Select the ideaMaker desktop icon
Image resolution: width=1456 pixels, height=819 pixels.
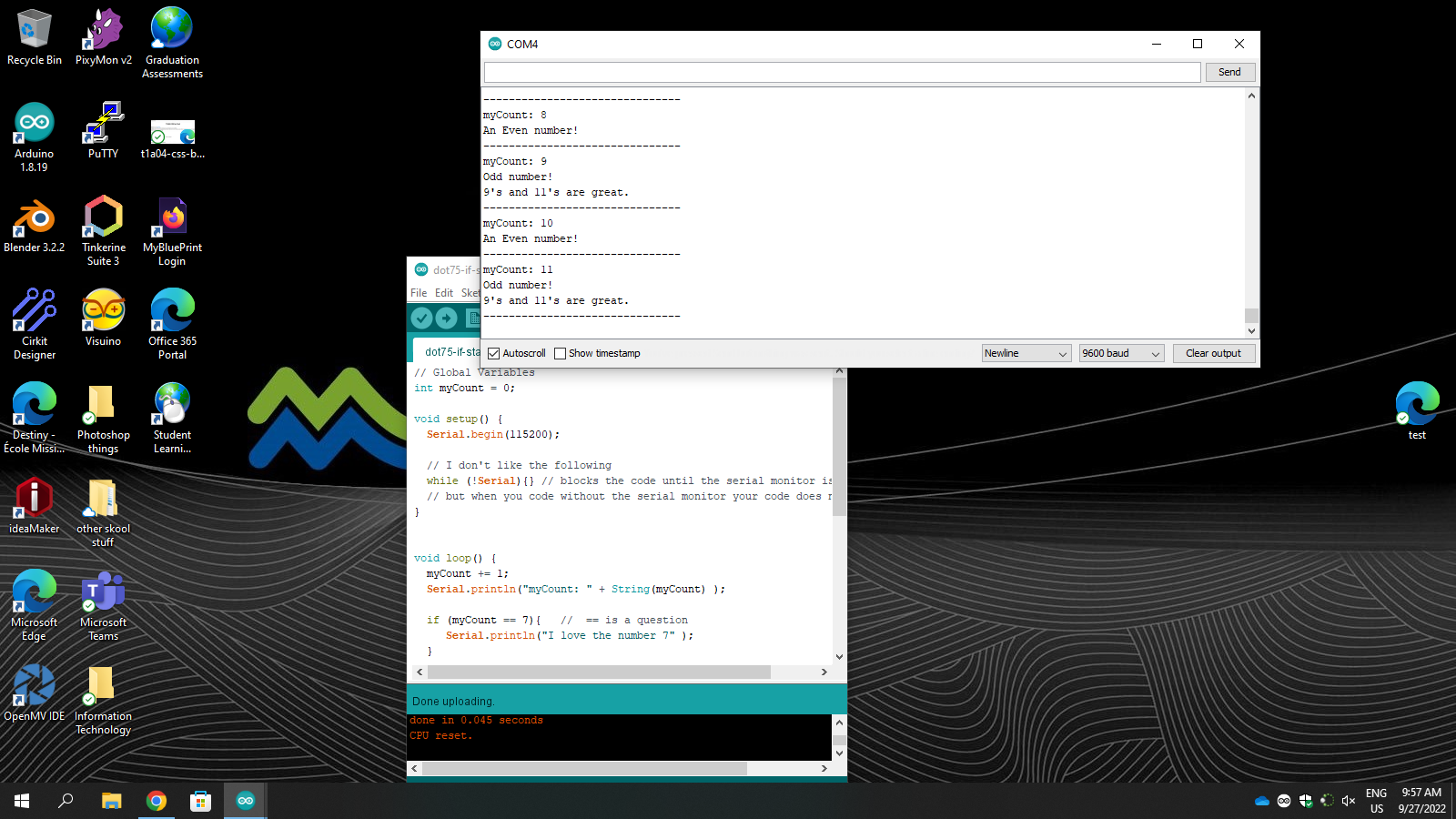coord(35,506)
